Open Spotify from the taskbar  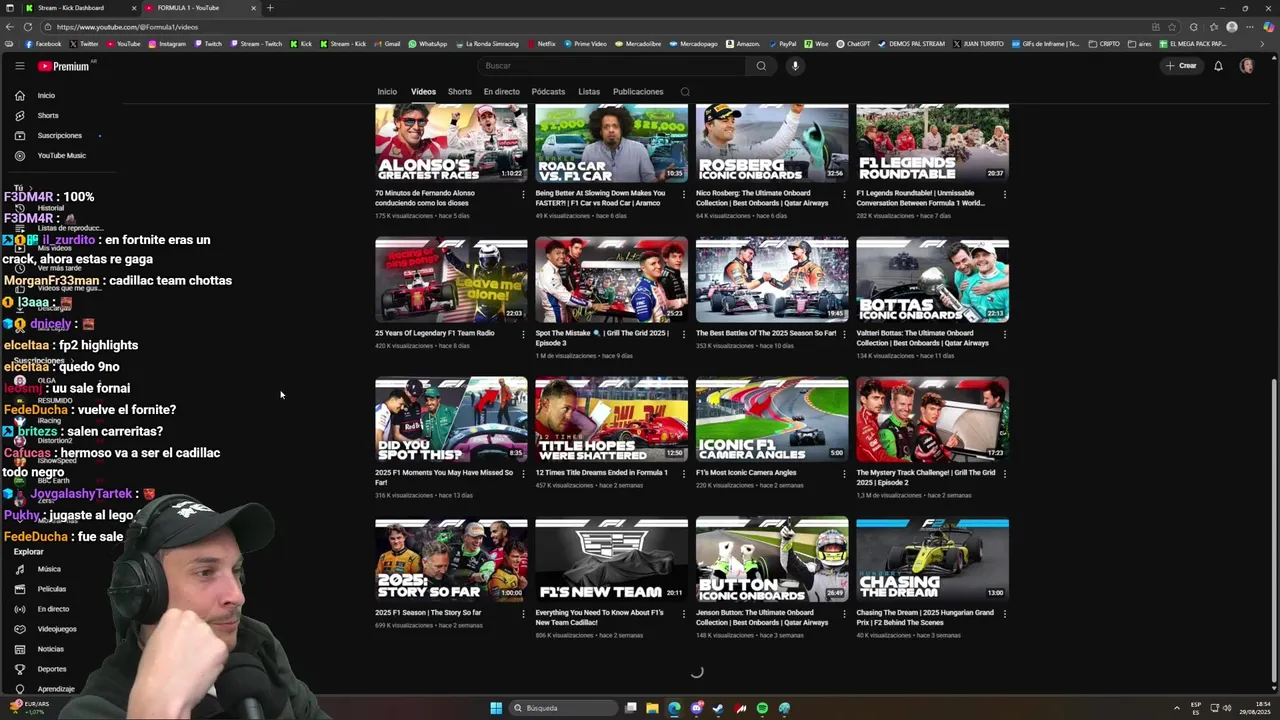pos(762,708)
